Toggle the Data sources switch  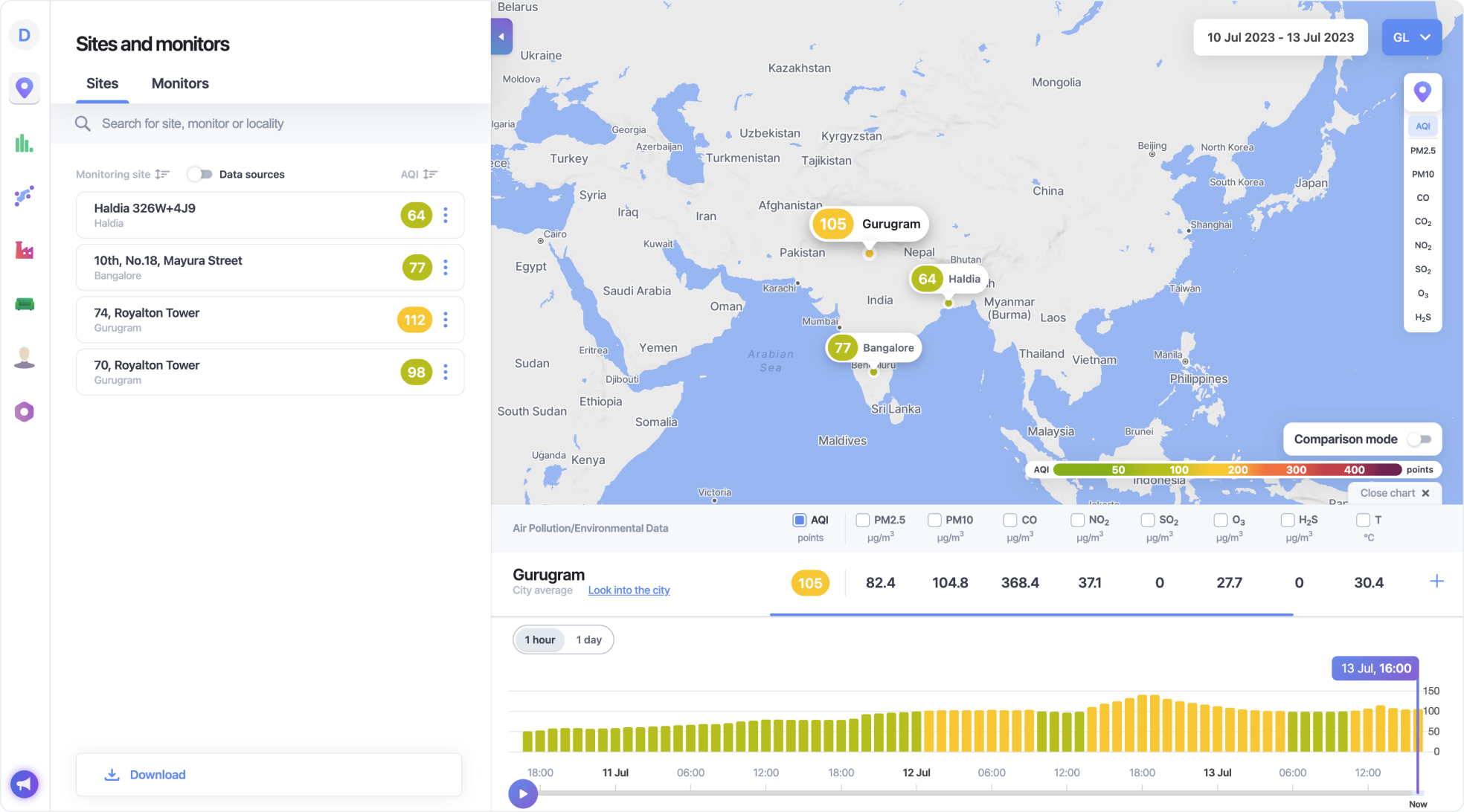pyautogui.click(x=199, y=174)
